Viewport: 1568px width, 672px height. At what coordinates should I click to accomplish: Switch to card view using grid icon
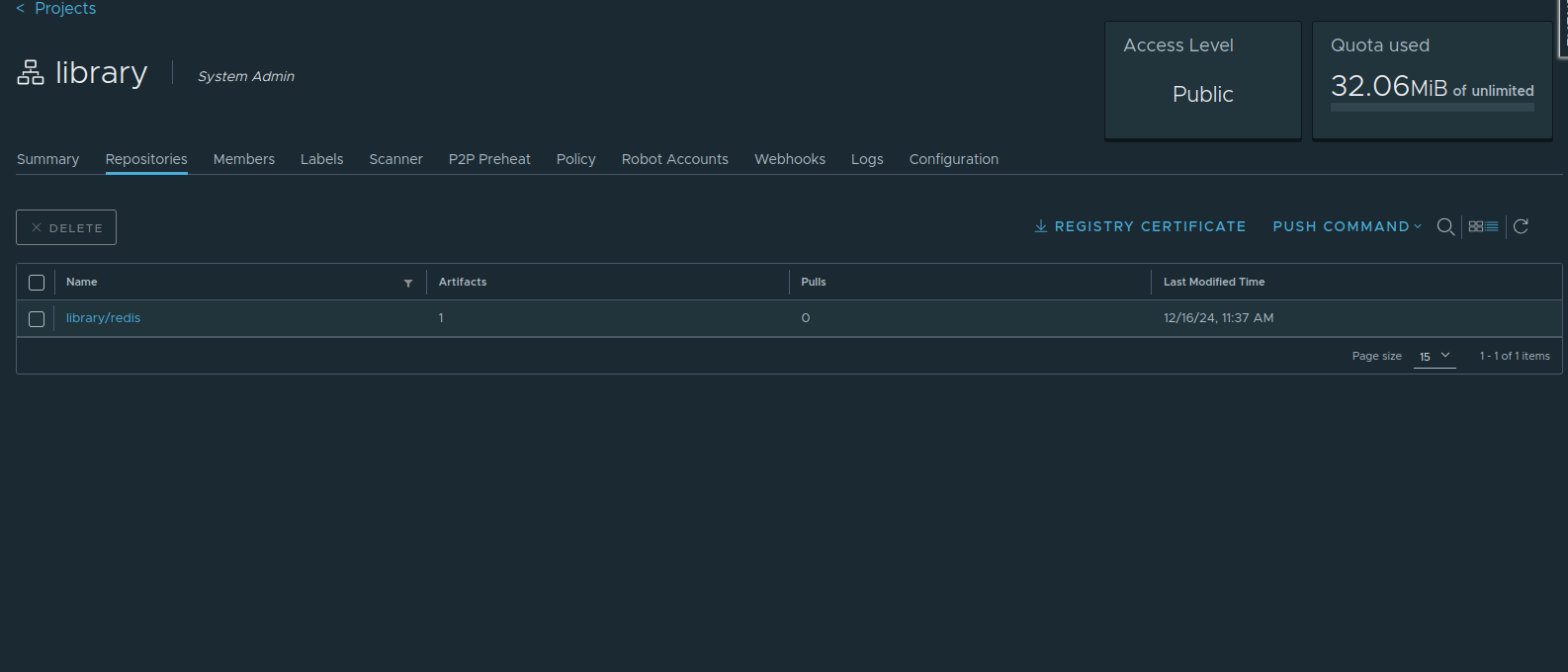pos(1475,226)
